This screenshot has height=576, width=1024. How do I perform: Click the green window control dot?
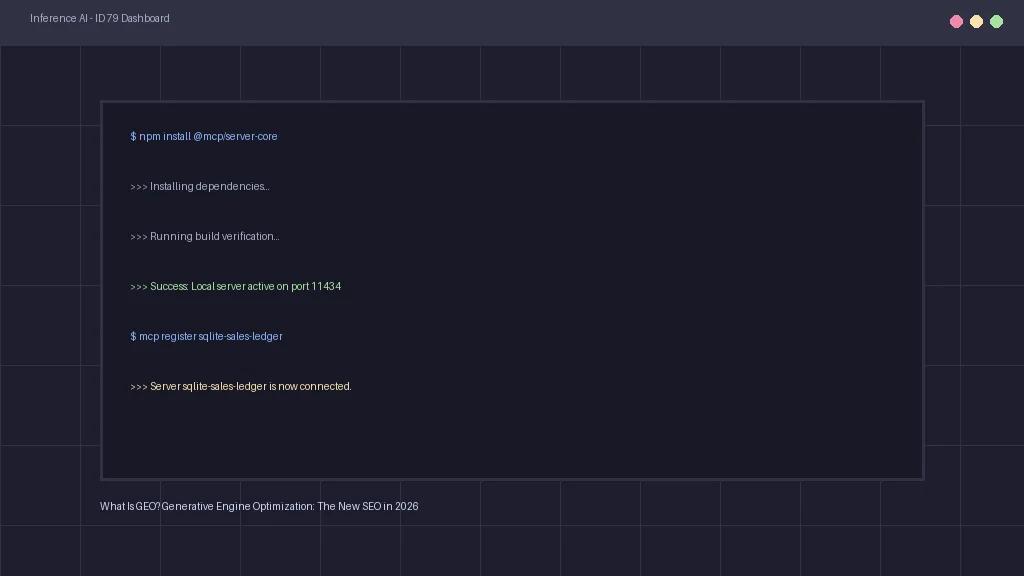(997, 22)
